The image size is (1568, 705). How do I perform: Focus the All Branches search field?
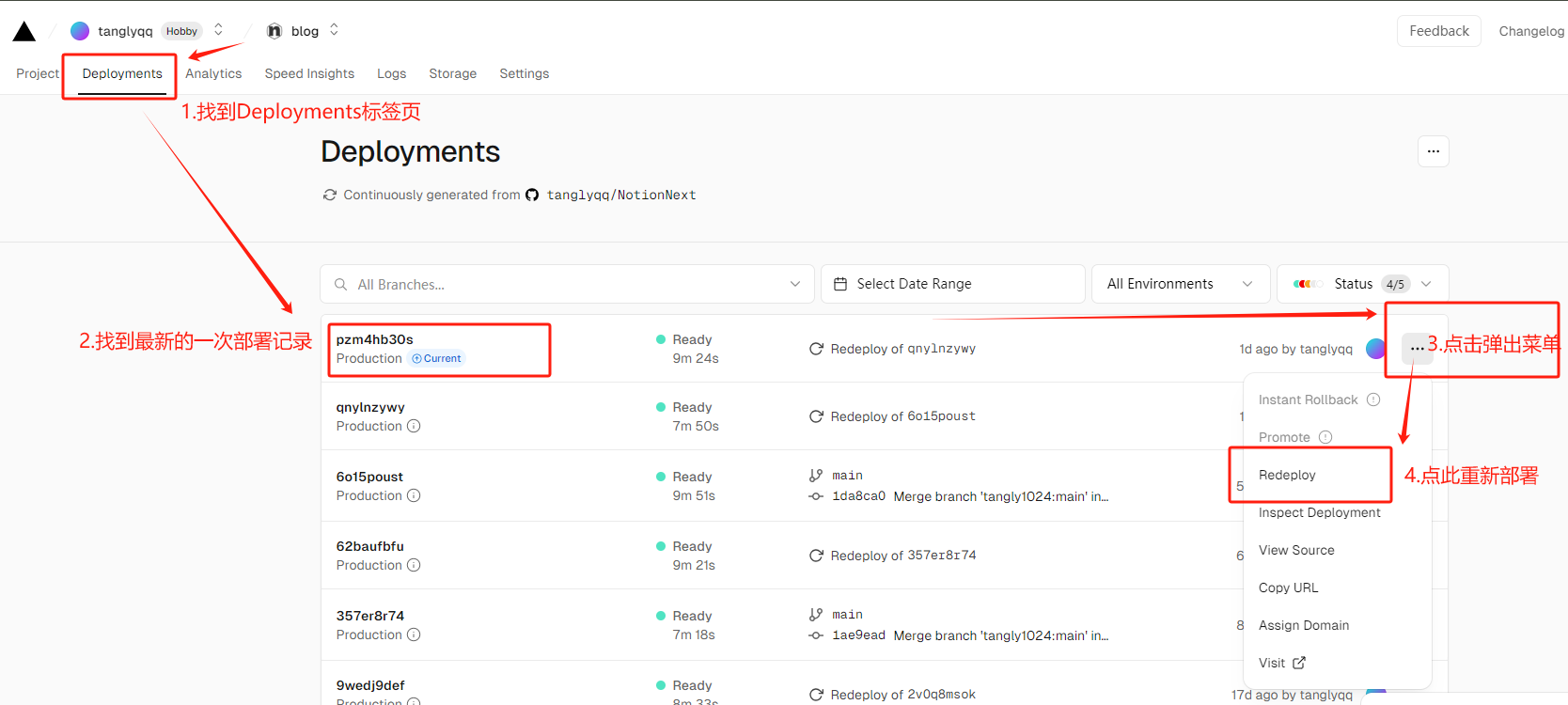pyautogui.click(x=567, y=284)
